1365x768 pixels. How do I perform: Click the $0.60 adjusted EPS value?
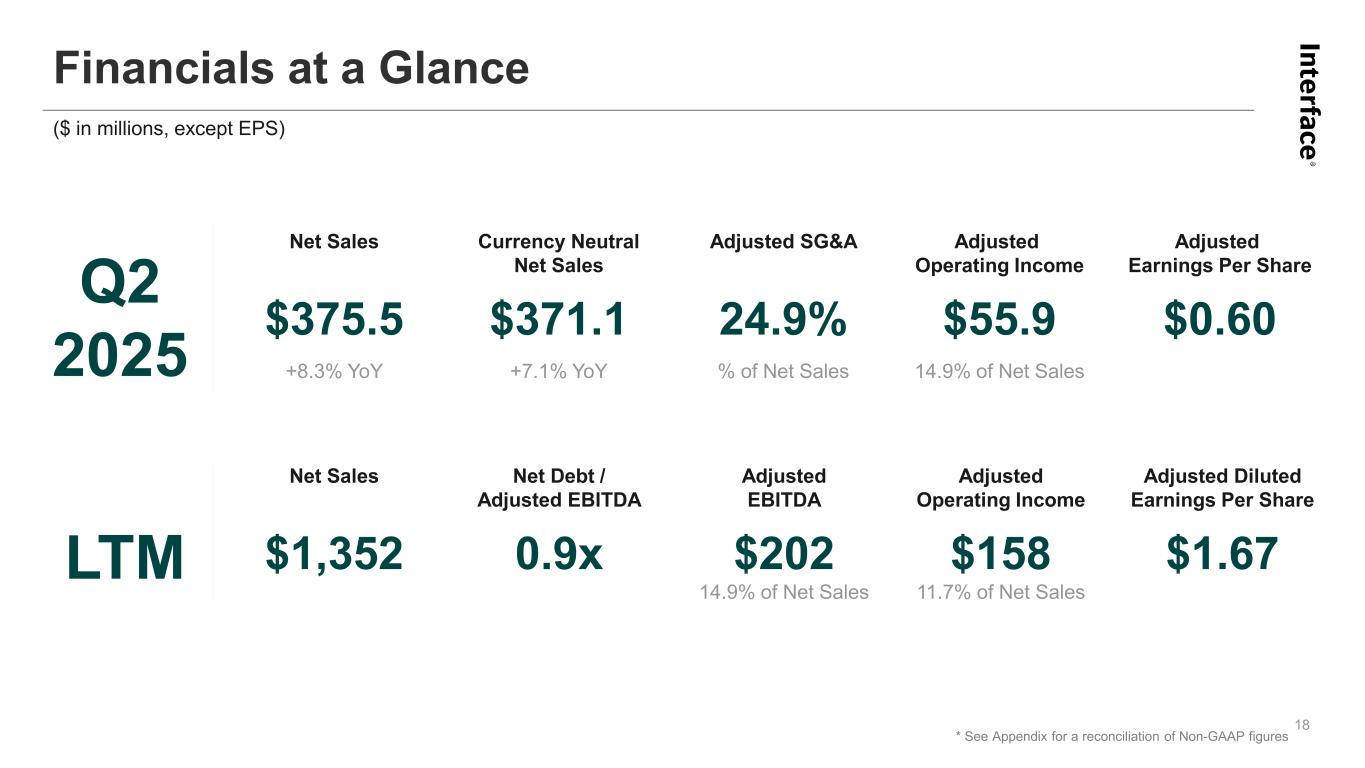click(1219, 319)
